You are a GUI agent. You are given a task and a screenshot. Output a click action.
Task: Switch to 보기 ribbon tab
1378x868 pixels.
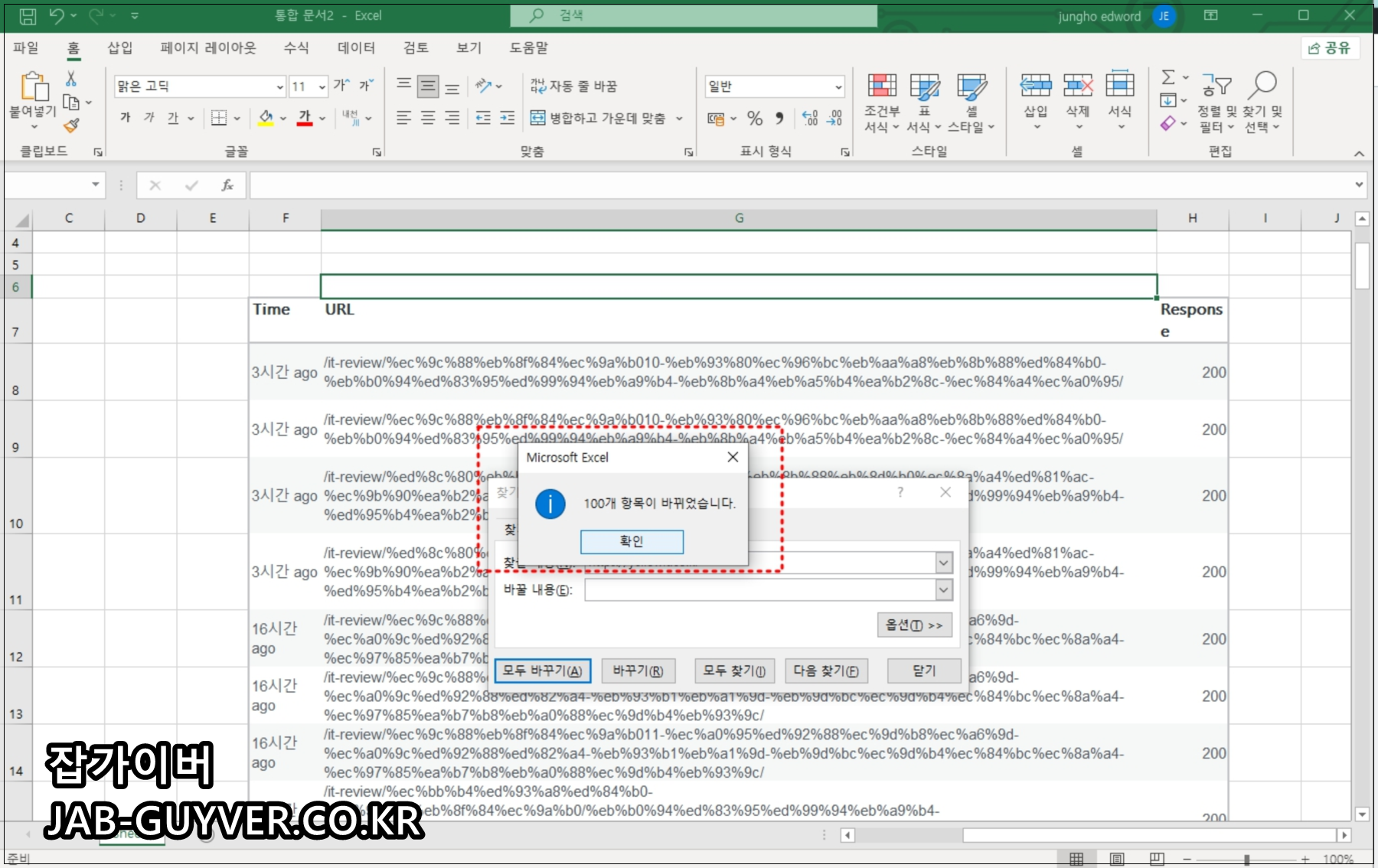click(469, 47)
